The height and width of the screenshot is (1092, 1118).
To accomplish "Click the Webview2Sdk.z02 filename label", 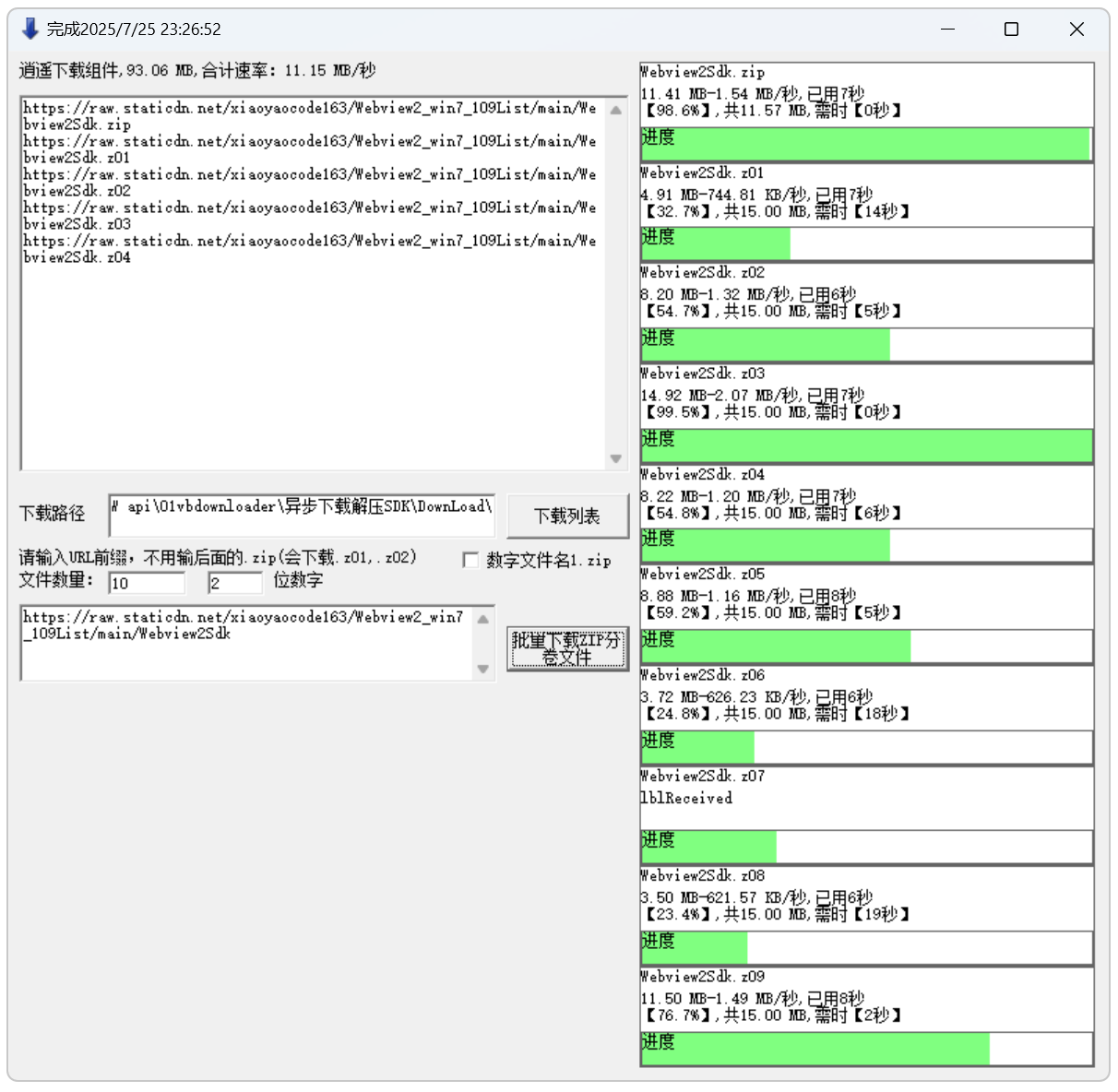I will coord(703,273).
